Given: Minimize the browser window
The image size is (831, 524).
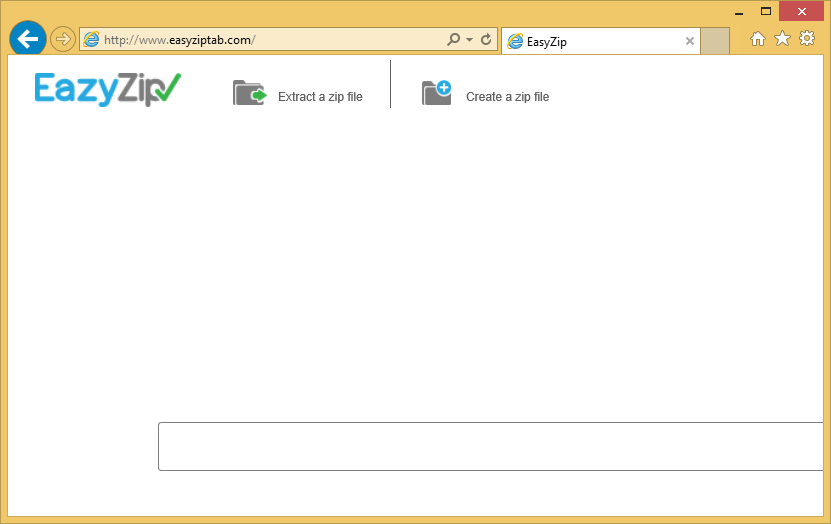Looking at the screenshot, I should click(x=739, y=12).
